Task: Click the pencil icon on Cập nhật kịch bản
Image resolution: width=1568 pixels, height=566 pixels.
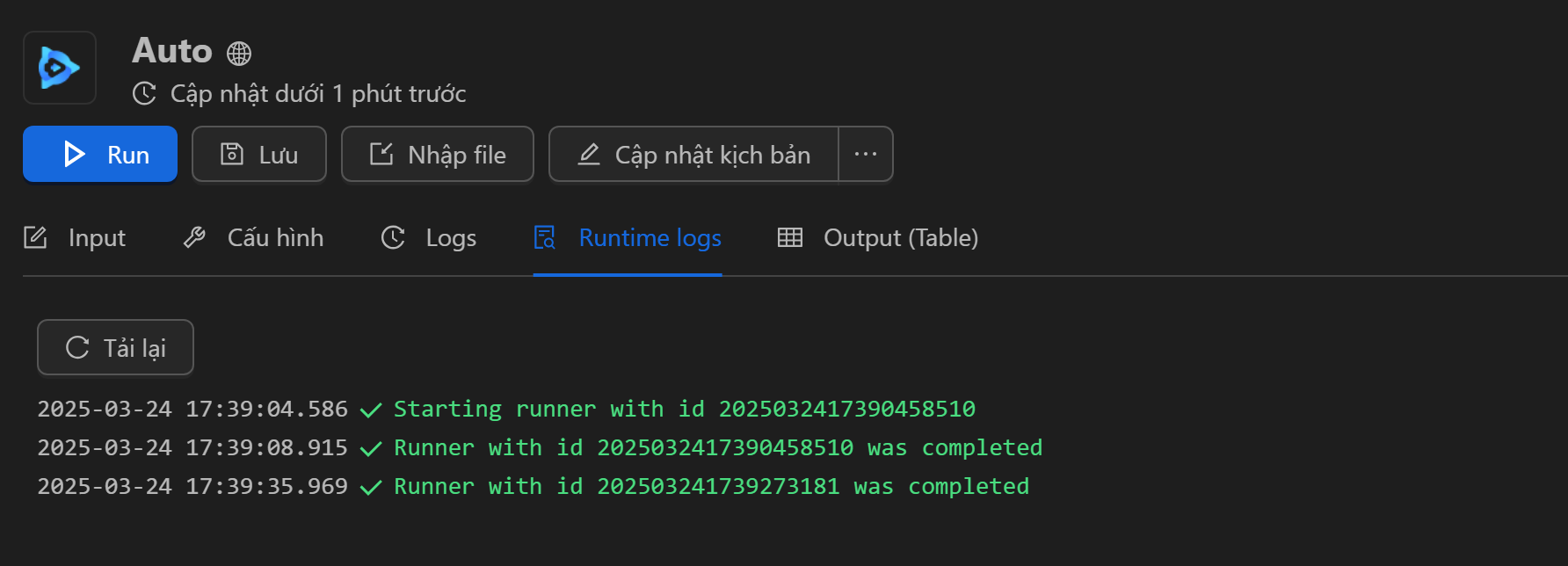Action: (x=588, y=154)
